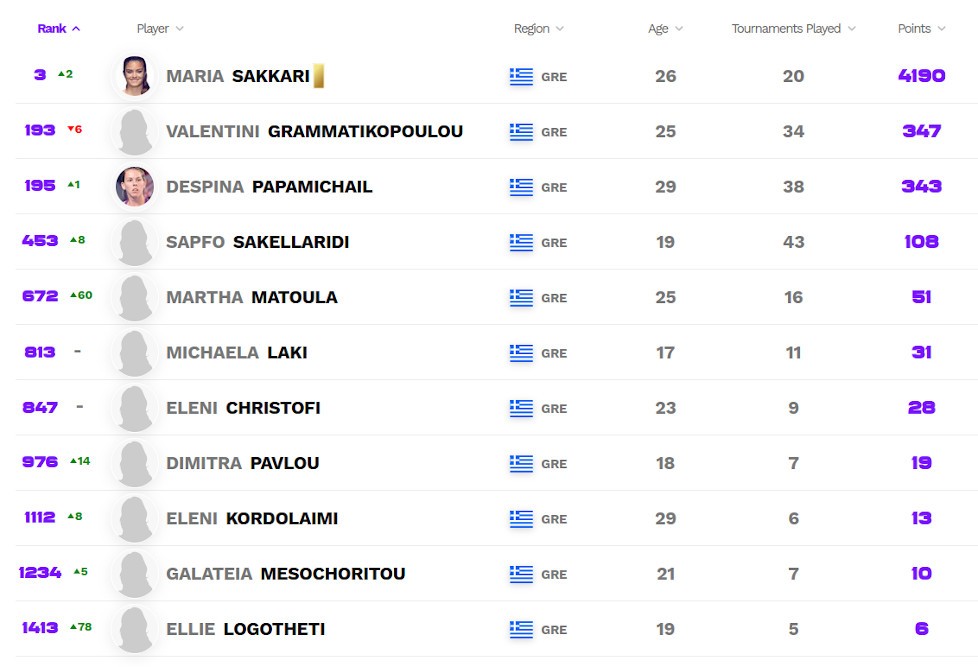The height and width of the screenshot is (667, 978).
Task: Click Eleni Christofi's placeholder avatar
Action: click(x=135, y=408)
